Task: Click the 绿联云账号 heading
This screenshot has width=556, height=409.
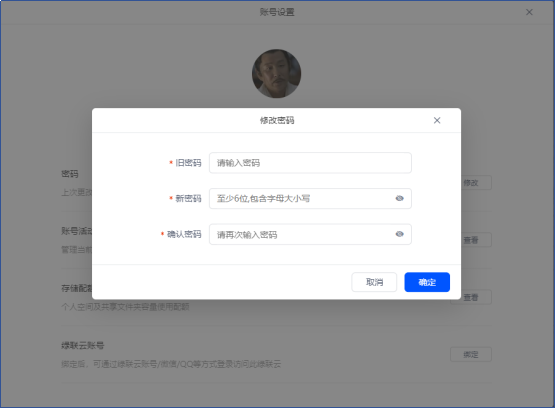Action: 83,346
